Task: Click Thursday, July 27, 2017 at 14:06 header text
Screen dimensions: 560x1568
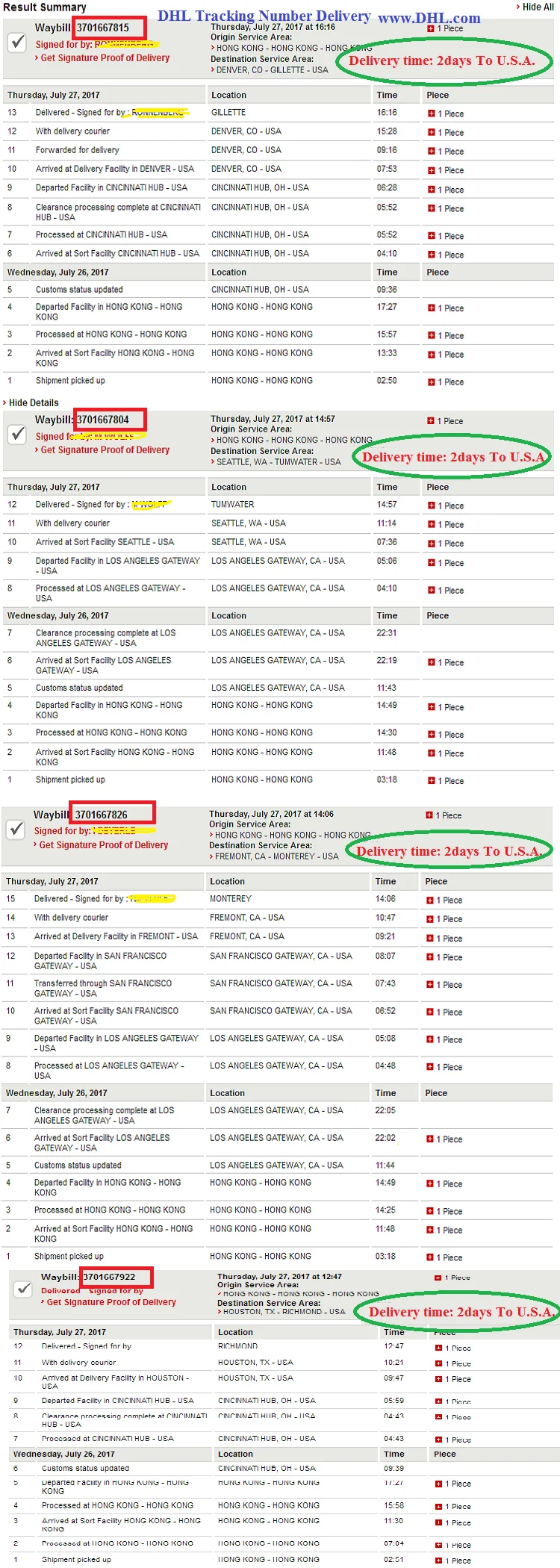Action: (271, 814)
